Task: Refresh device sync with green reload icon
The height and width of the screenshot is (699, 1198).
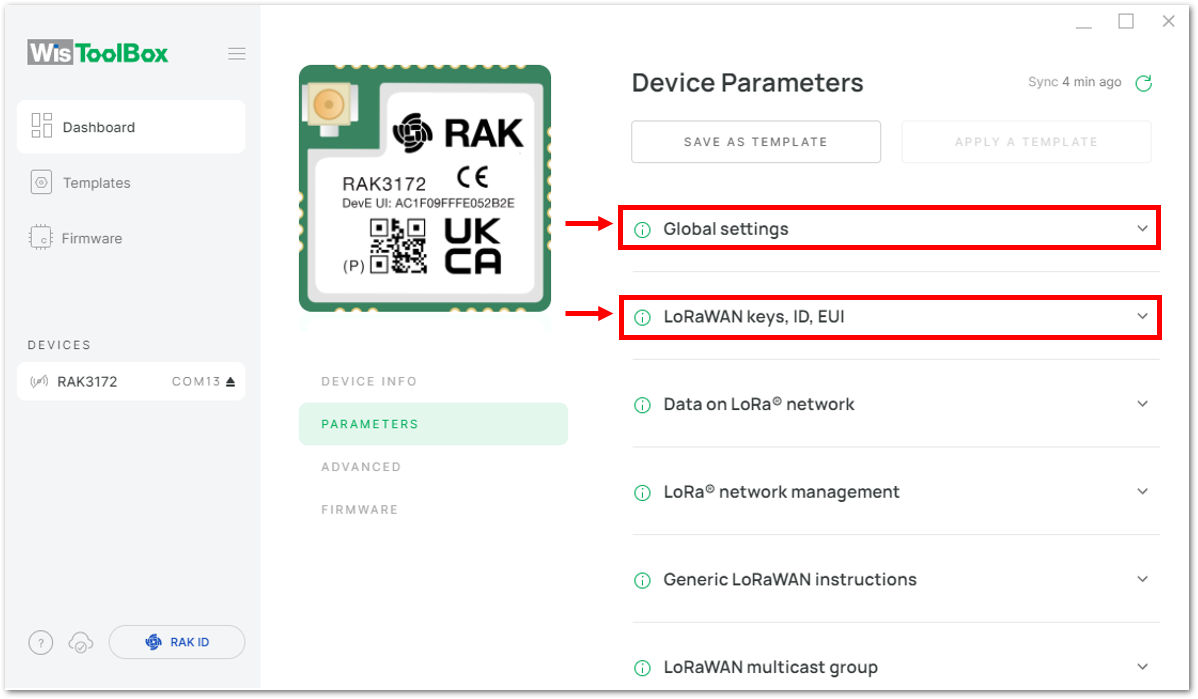Action: [x=1144, y=83]
